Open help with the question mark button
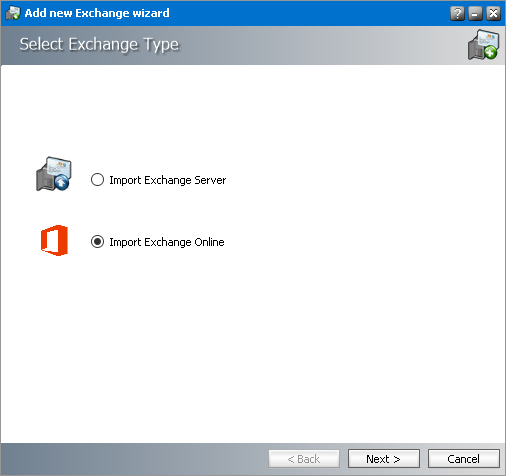 pos(457,13)
